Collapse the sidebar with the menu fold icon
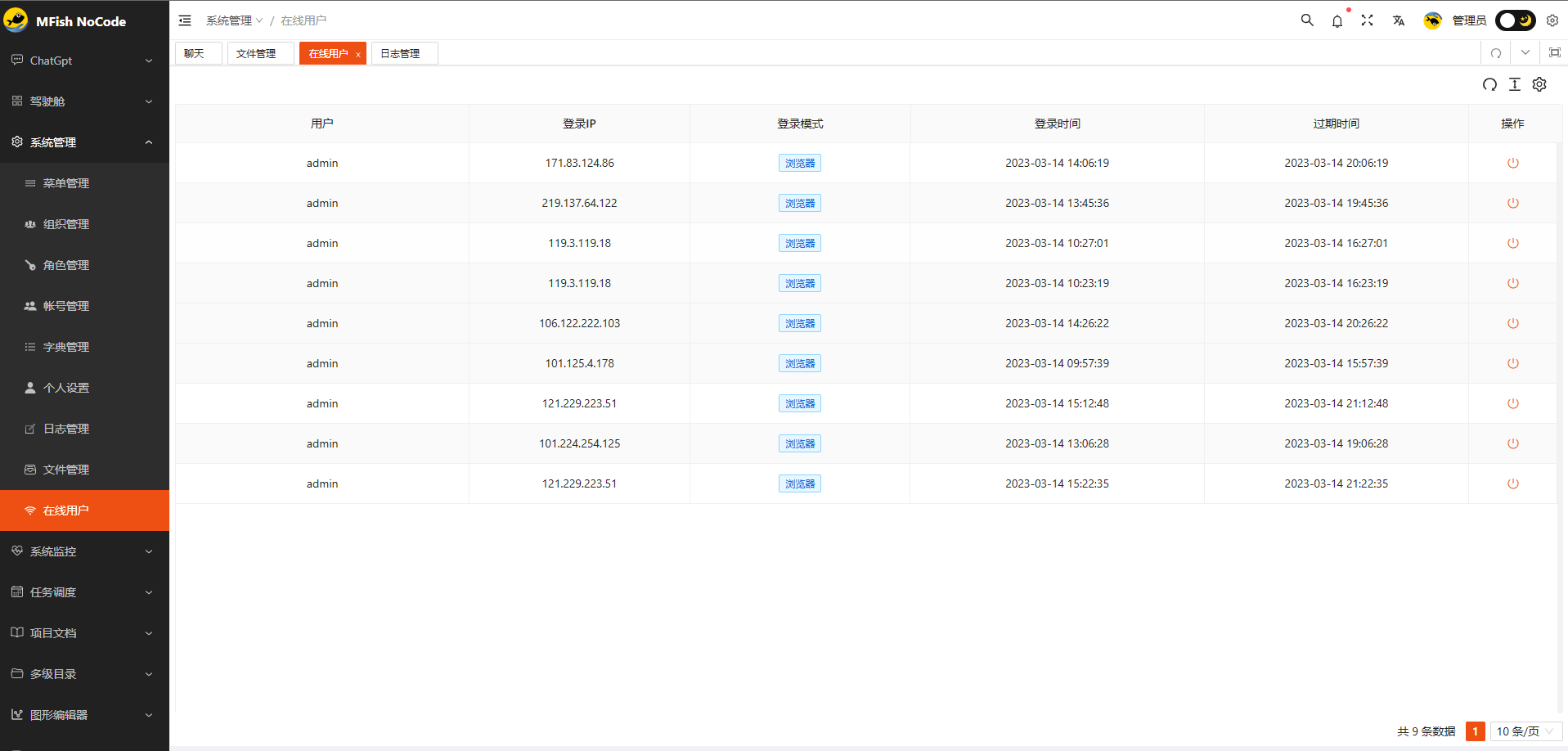1568x751 pixels. pyautogui.click(x=185, y=20)
